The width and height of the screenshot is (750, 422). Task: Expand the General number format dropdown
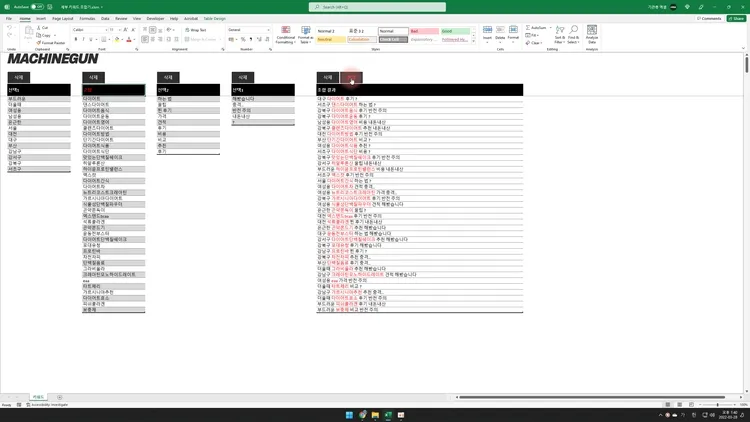click(268, 30)
